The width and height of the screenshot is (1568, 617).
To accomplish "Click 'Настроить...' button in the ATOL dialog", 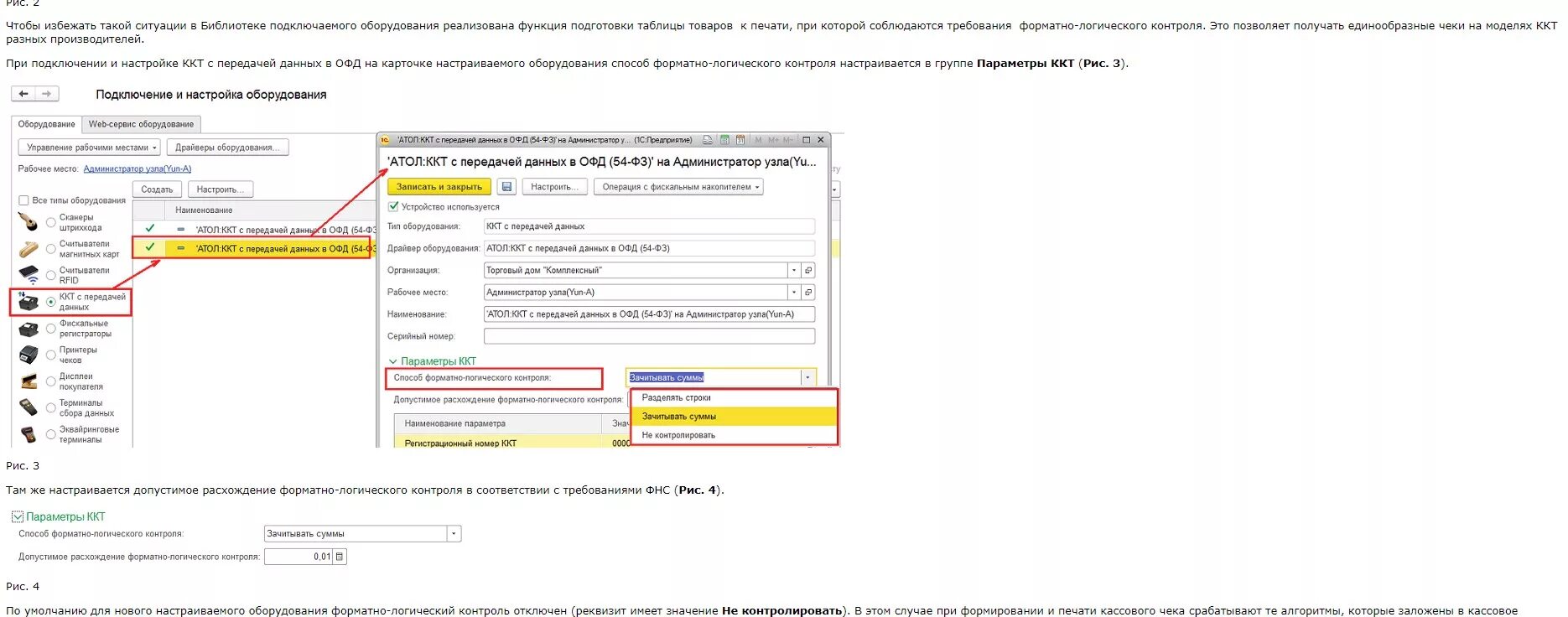I will point(554,187).
